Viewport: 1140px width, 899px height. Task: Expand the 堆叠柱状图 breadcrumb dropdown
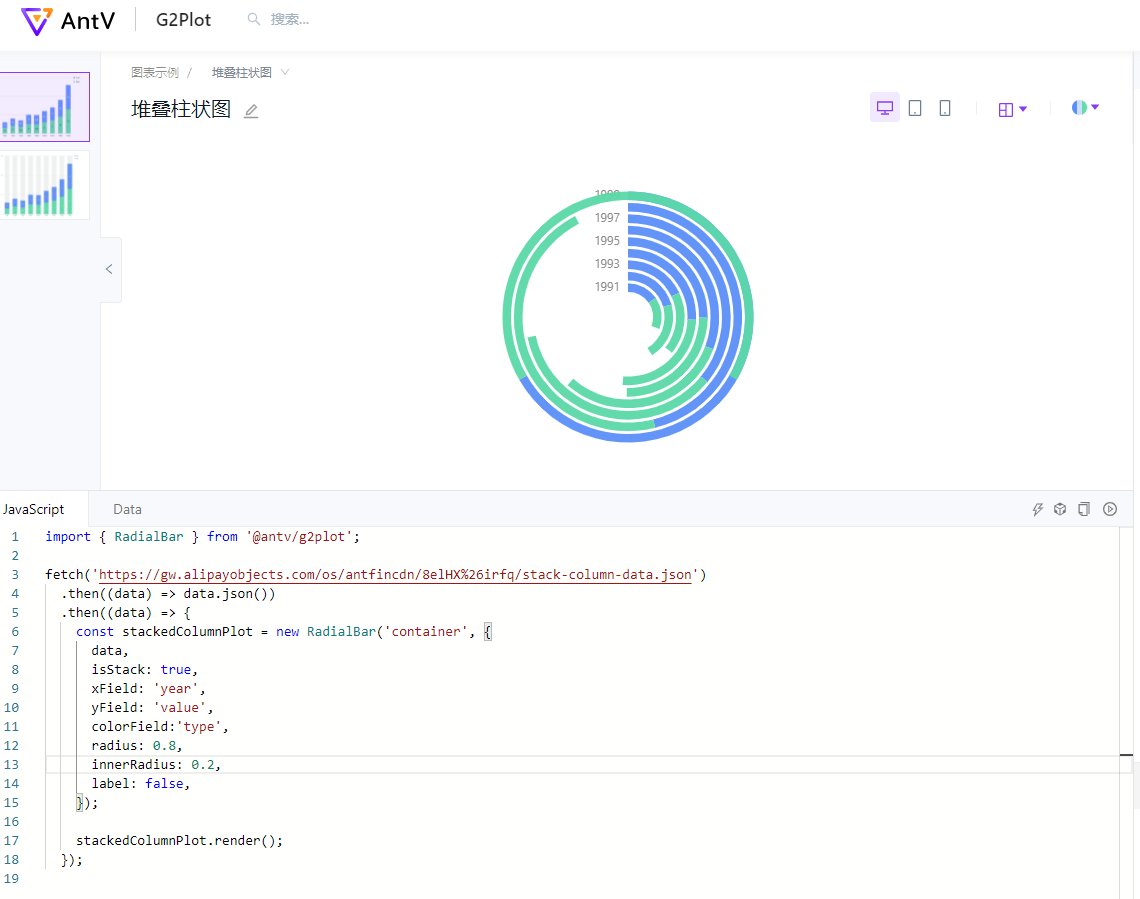(x=285, y=72)
